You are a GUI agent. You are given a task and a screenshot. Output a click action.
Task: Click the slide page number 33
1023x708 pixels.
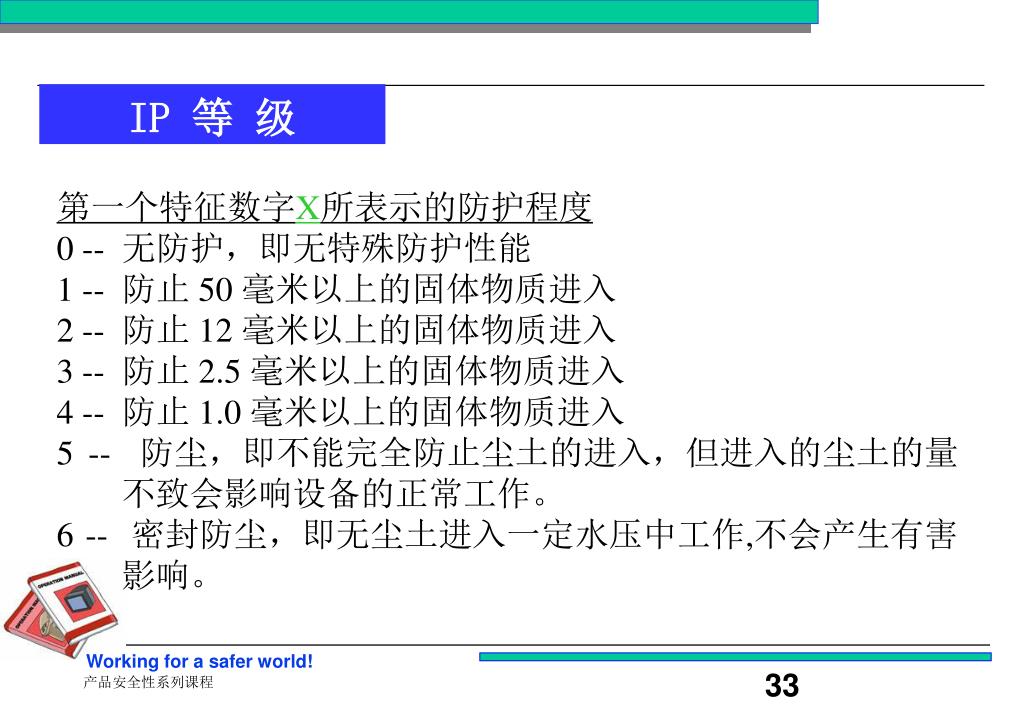click(782, 685)
